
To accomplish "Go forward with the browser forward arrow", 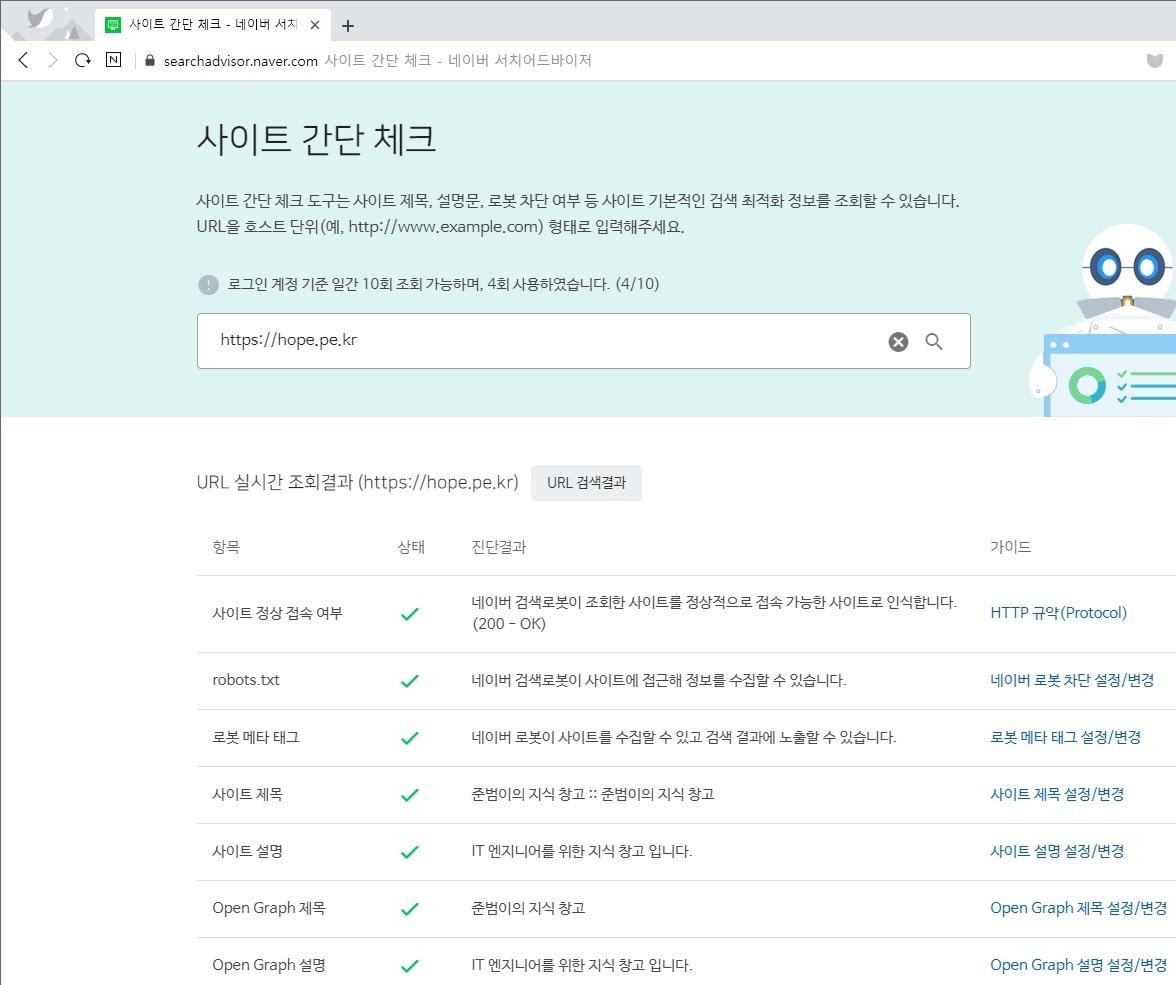I will click(52, 60).
